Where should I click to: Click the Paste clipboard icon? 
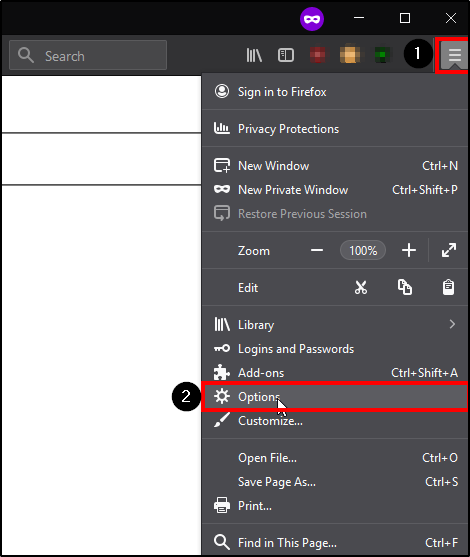click(x=448, y=287)
